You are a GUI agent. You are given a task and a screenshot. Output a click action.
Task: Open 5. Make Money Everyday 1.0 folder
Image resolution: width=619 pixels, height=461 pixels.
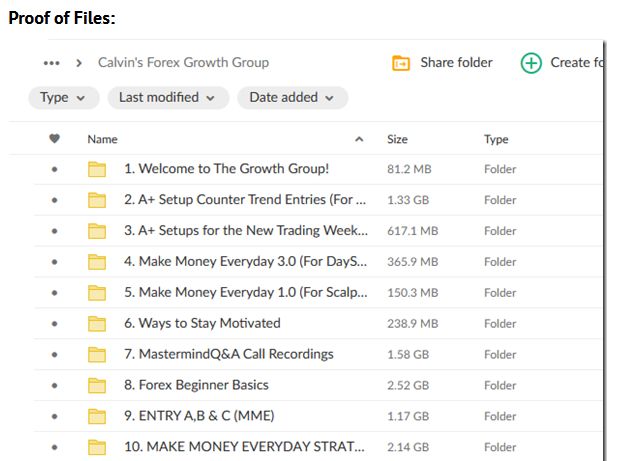point(246,292)
